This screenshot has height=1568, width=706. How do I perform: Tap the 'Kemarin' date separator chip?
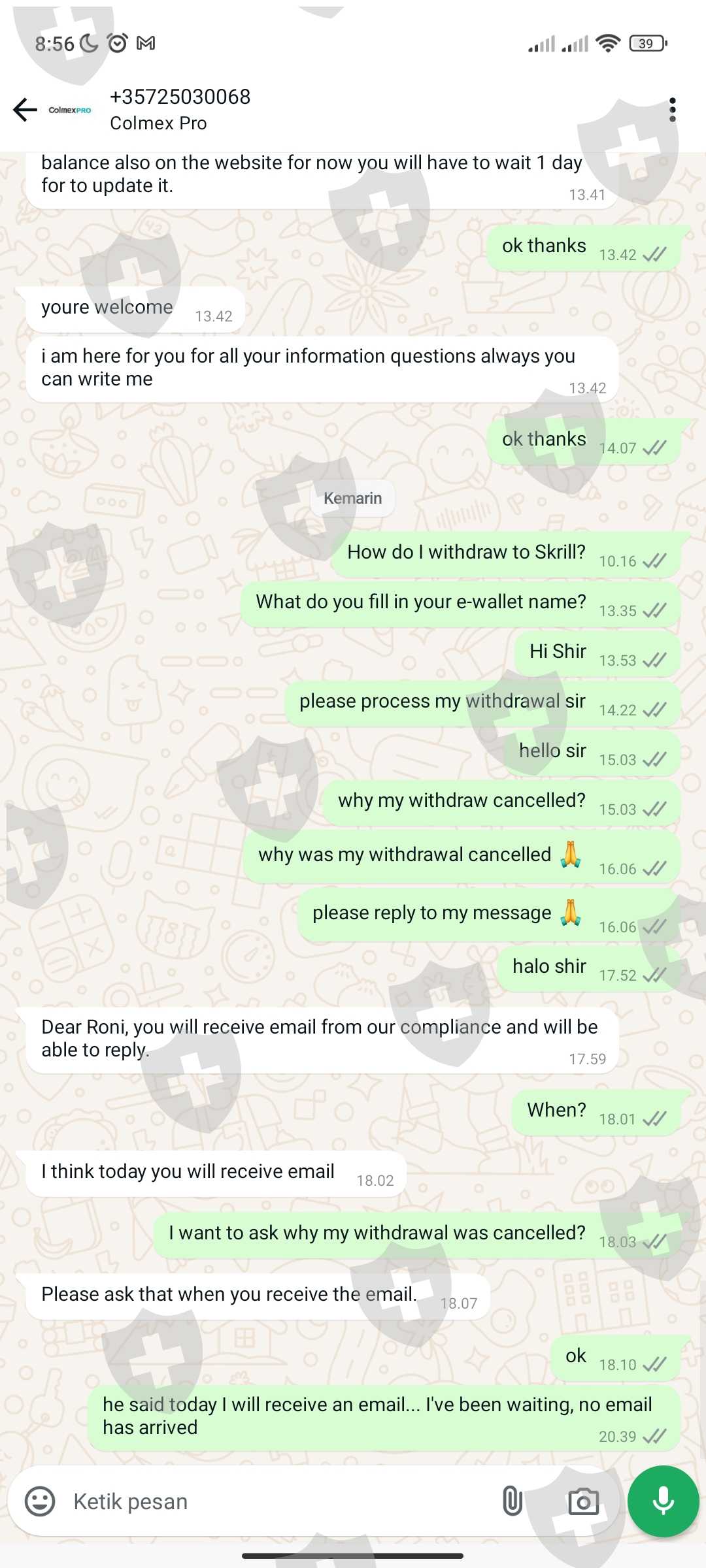(x=352, y=498)
